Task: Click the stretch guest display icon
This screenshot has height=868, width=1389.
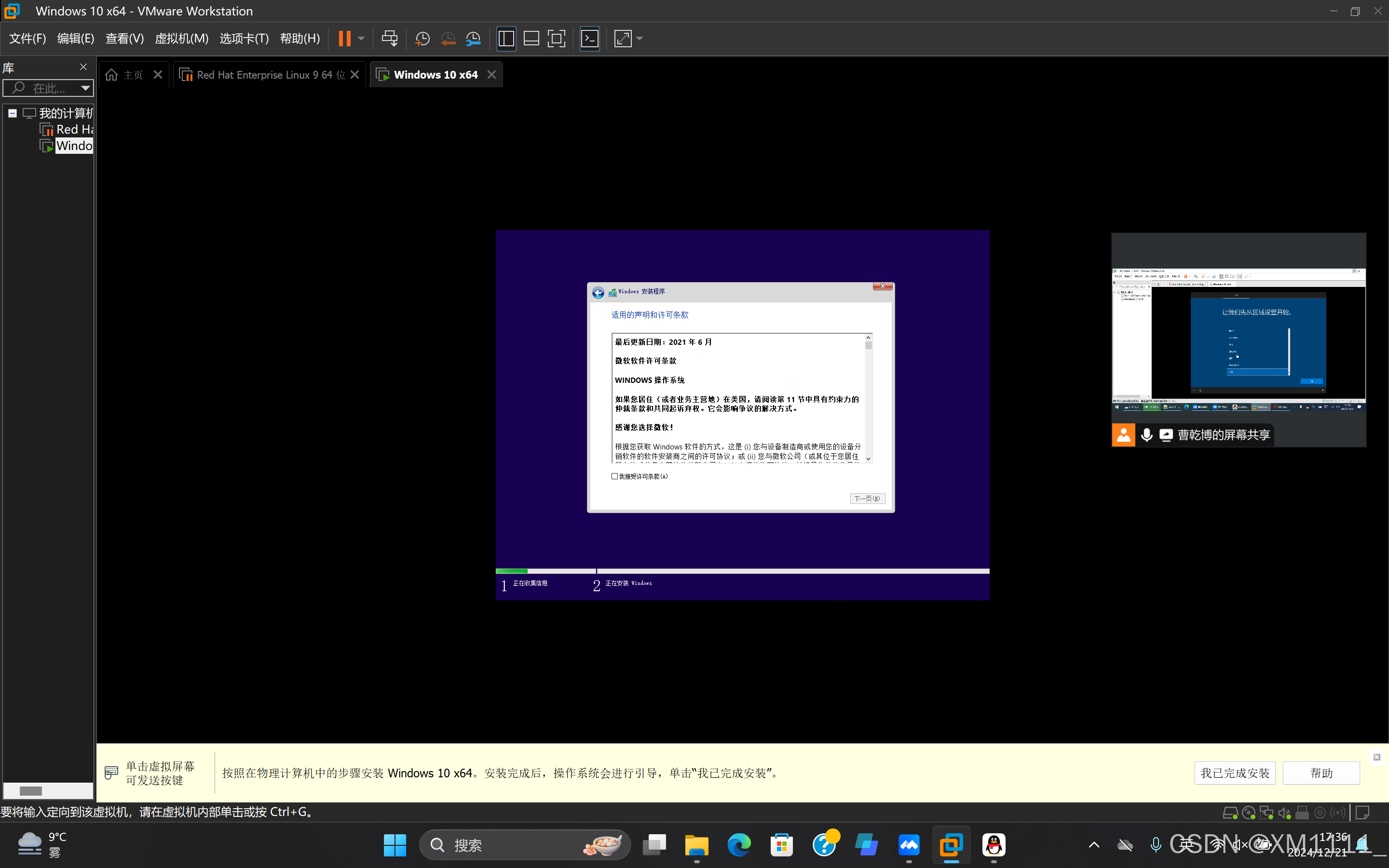Action: click(623, 39)
